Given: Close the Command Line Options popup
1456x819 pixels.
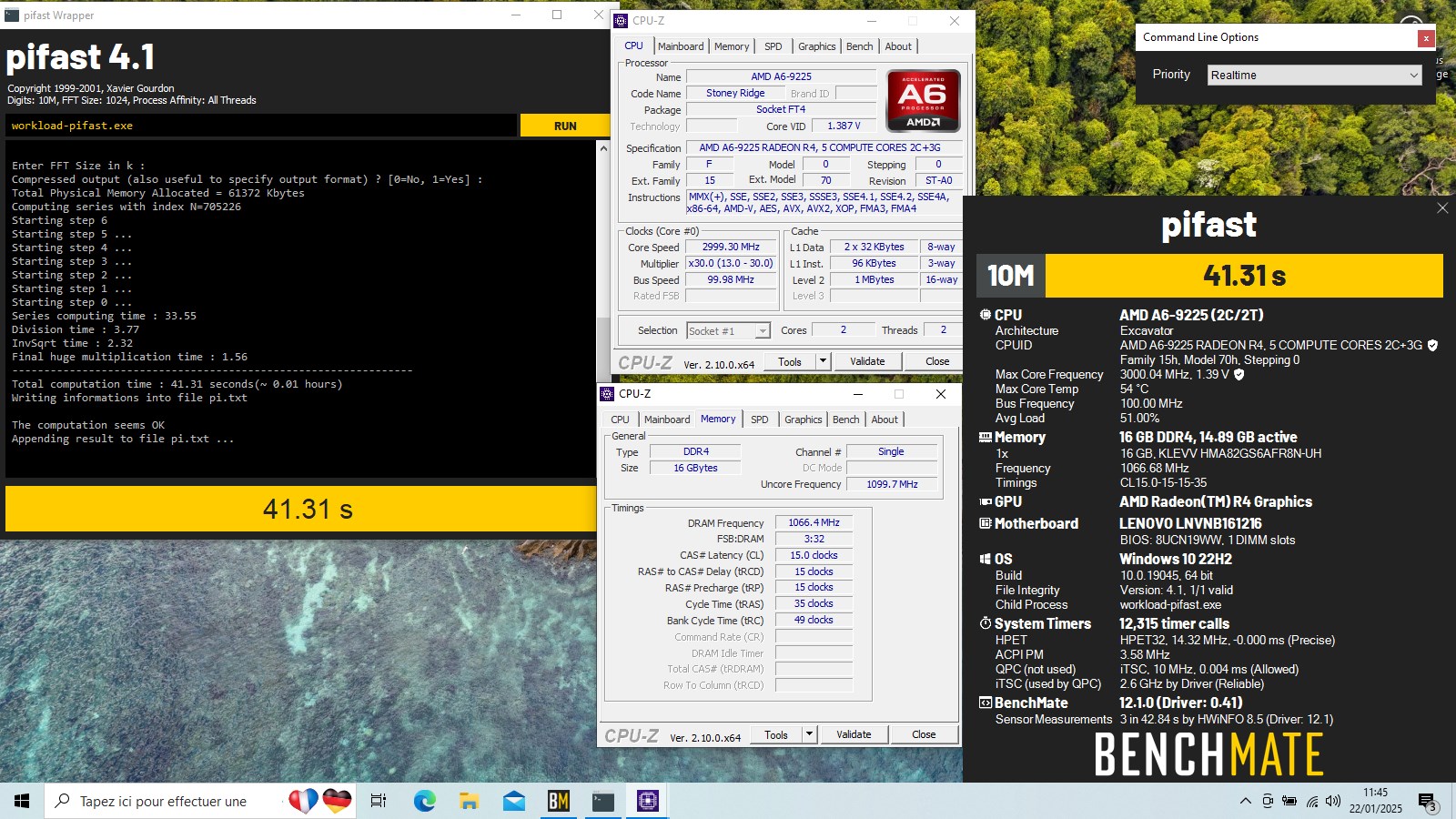Looking at the screenshot, I should tap(1426, 38).
